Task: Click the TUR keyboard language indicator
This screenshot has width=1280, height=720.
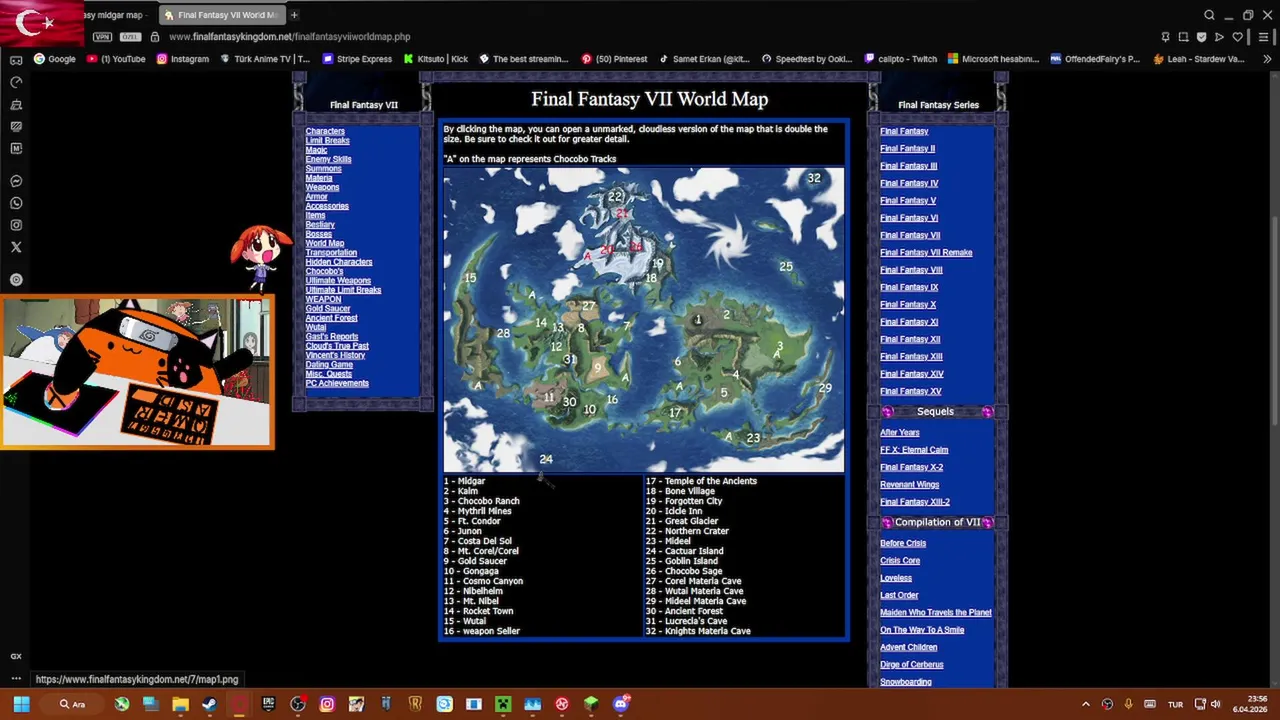Action: (x=1176, y=704)
